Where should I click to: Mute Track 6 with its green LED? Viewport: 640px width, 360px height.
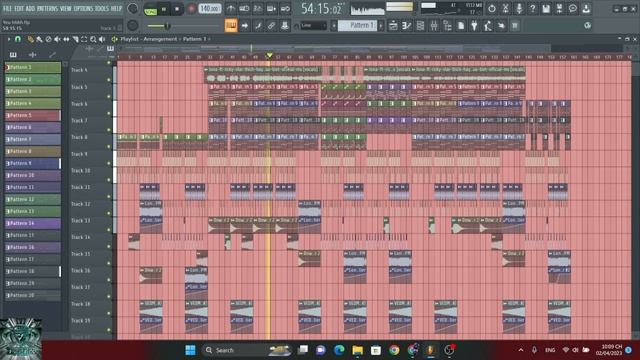(109, 113)
